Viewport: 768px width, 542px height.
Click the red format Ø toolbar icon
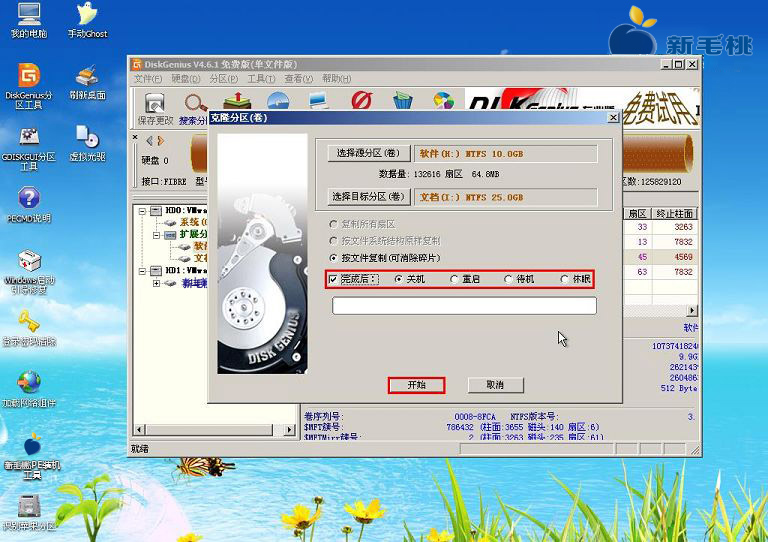[x=361, y=100]
